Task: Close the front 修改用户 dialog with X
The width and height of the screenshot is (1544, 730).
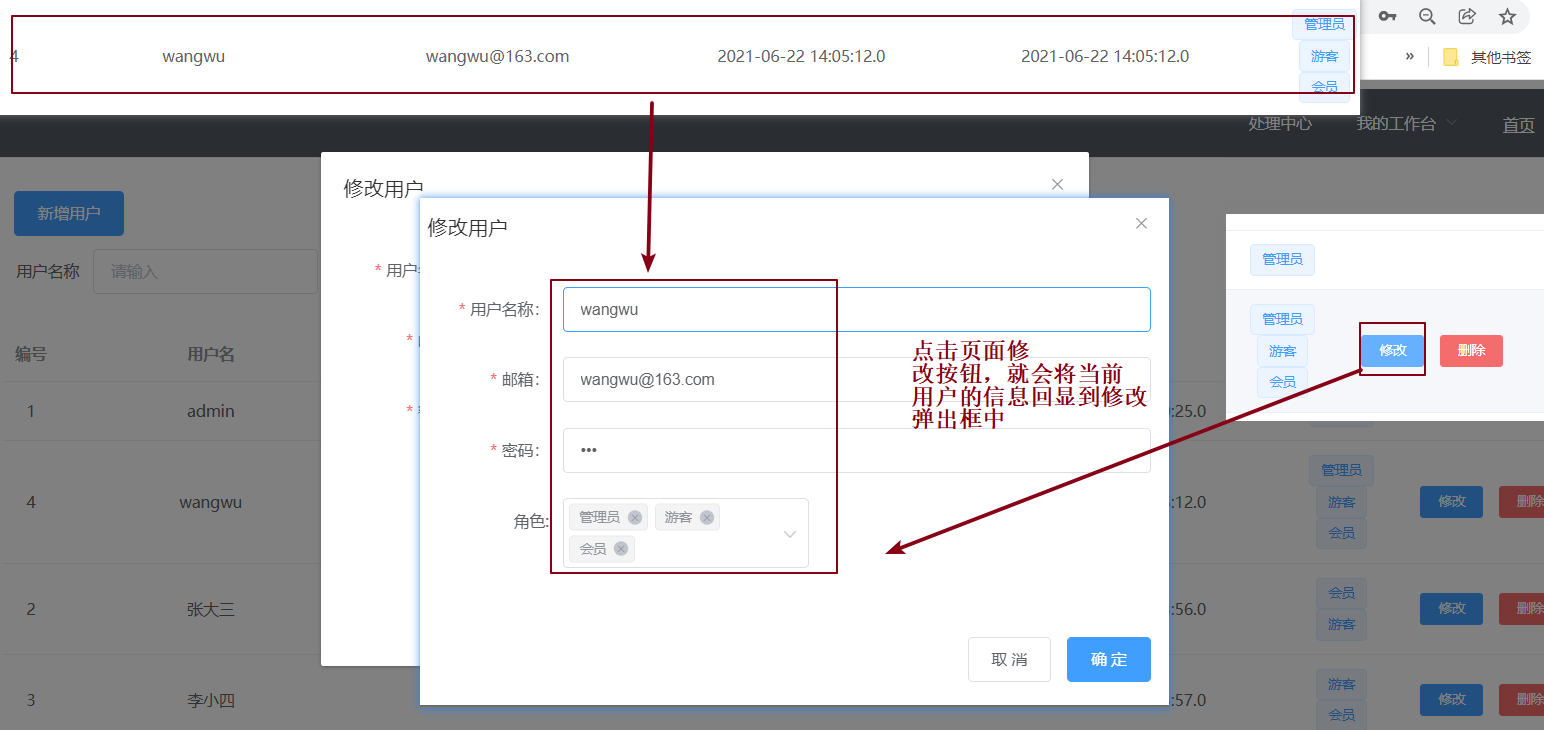Action: tap(1141, 223)
